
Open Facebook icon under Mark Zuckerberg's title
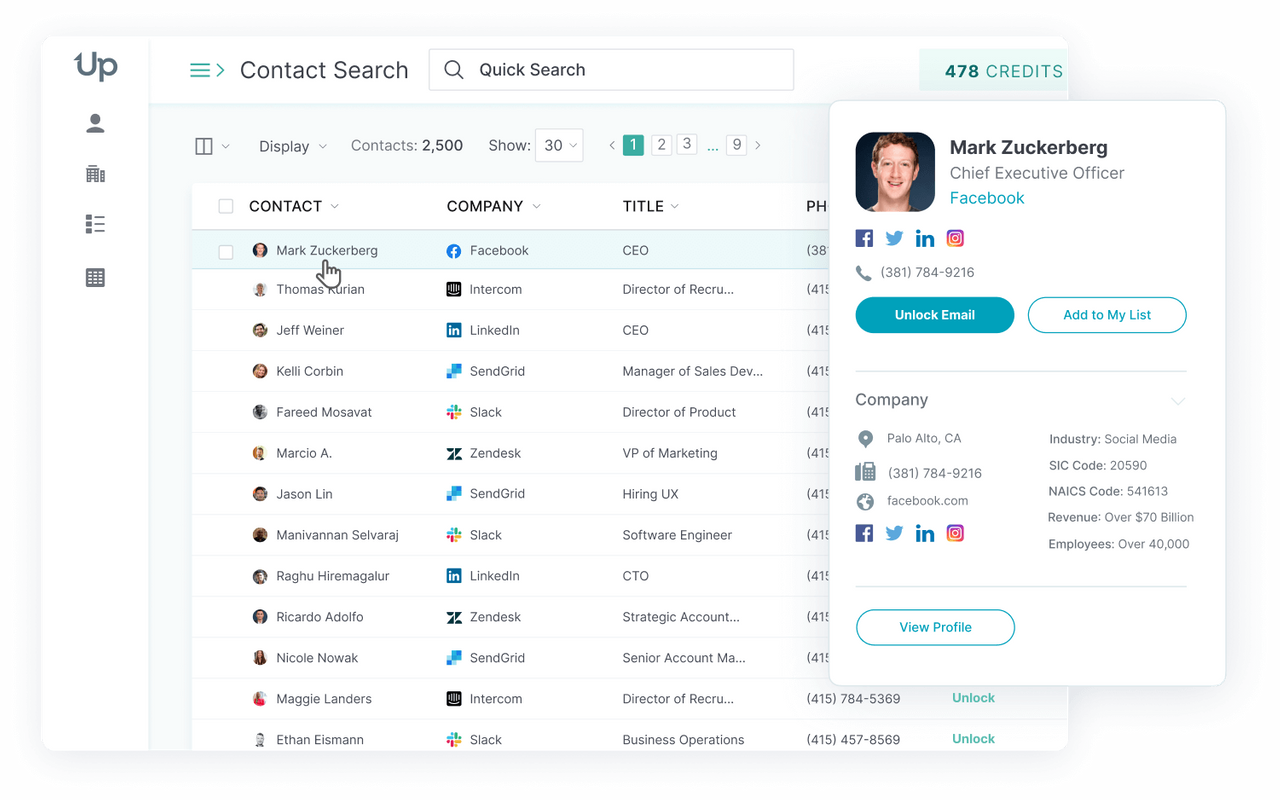864,238
